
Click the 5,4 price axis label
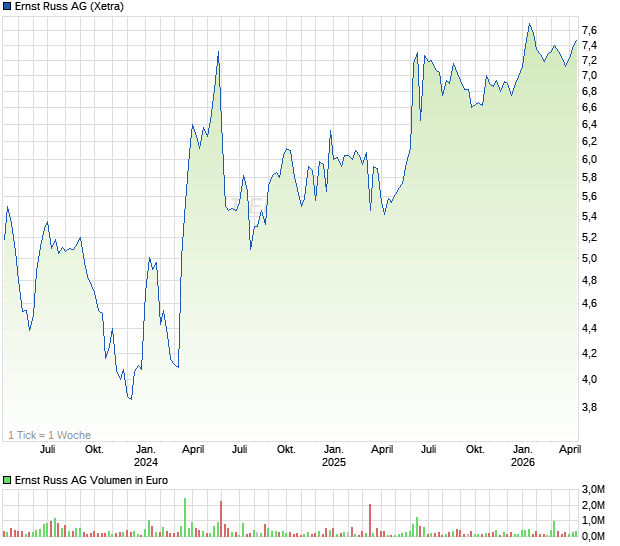pyautogui.click(x=589, y=216)
